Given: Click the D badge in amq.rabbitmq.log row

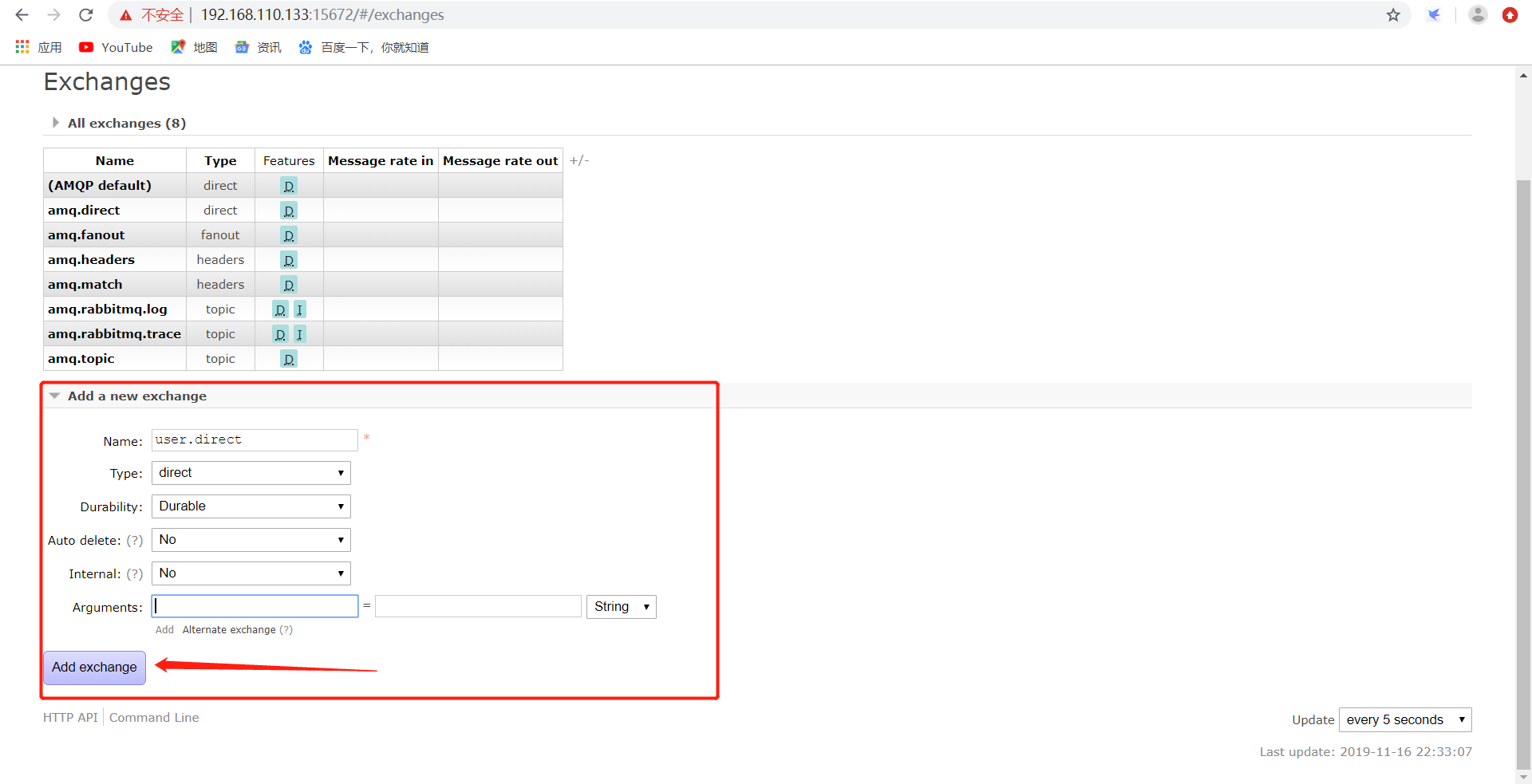Looking at the screenshot, I should point(280,309).
